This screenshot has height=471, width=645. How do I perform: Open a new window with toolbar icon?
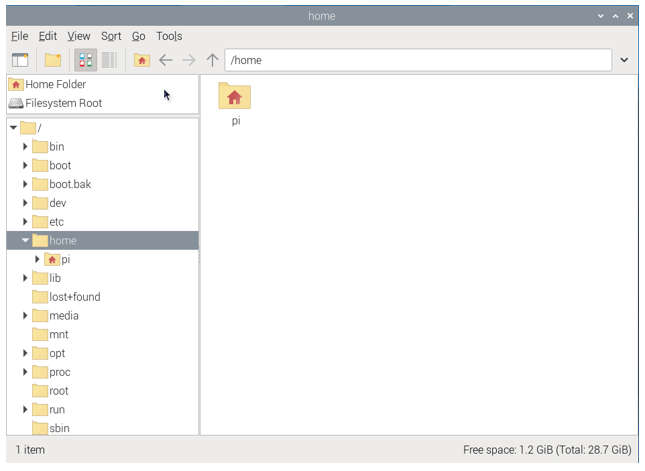(x=20, y=60)
